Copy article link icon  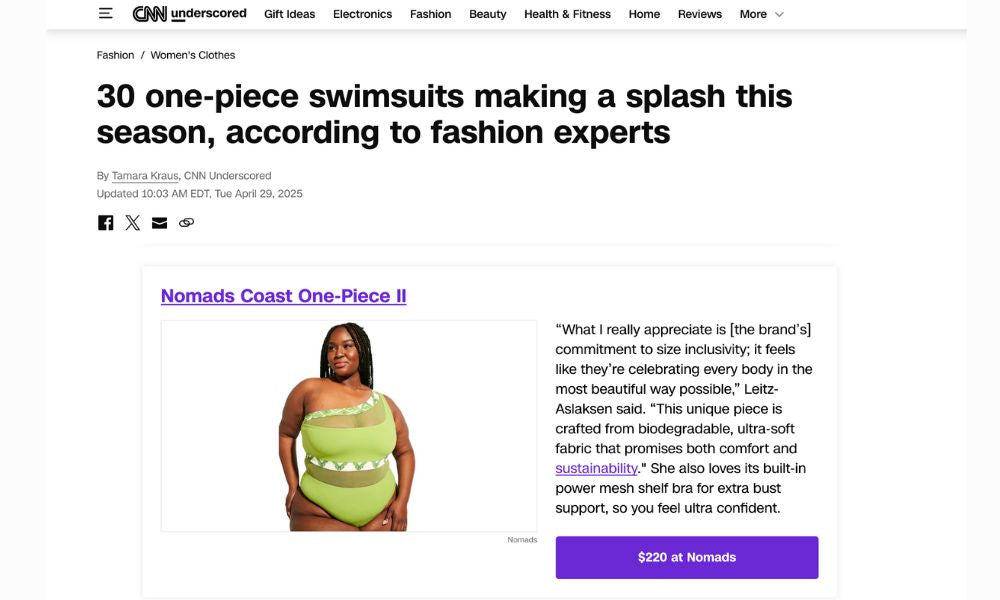click(186, 223)
